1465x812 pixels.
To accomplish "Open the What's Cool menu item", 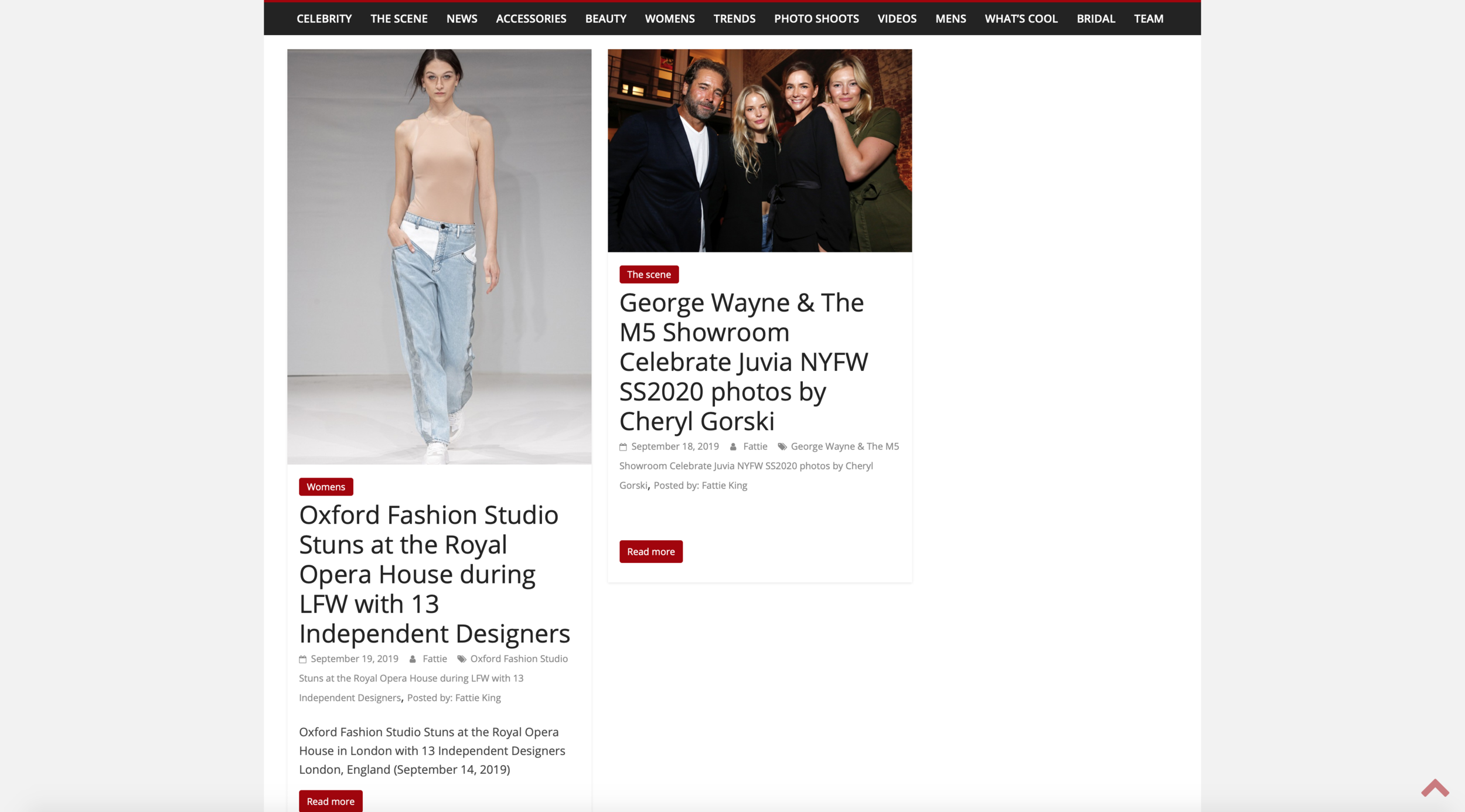I will point(1021,19).
